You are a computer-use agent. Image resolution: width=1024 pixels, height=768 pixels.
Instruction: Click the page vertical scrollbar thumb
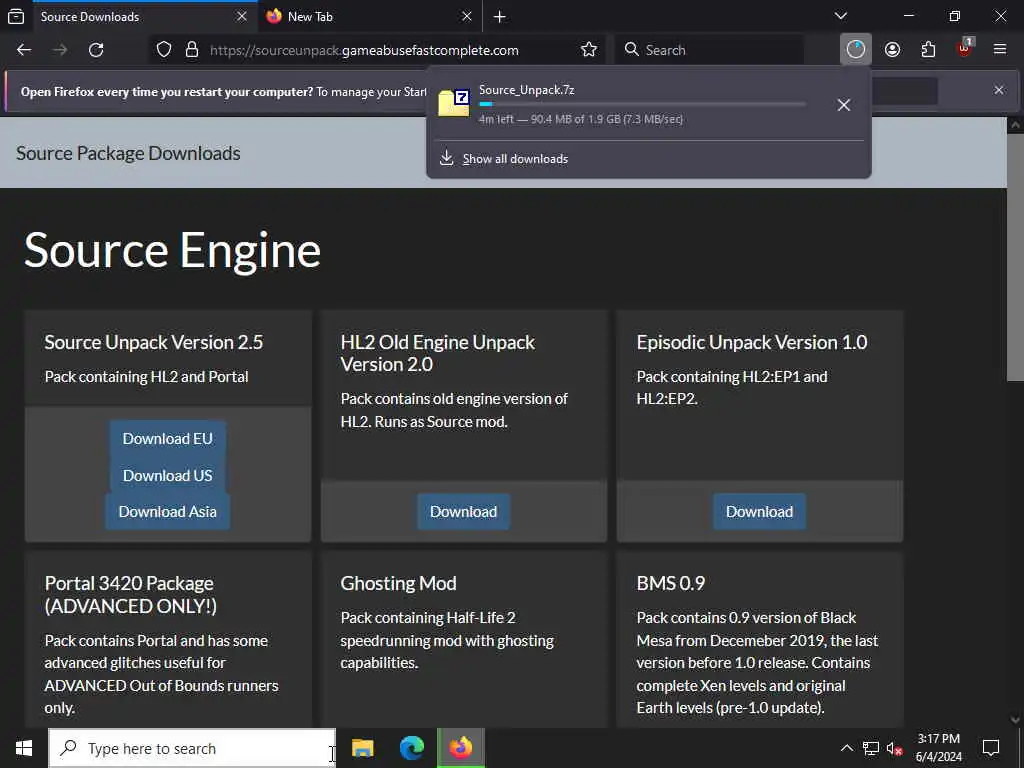[x=1015, y=257]
